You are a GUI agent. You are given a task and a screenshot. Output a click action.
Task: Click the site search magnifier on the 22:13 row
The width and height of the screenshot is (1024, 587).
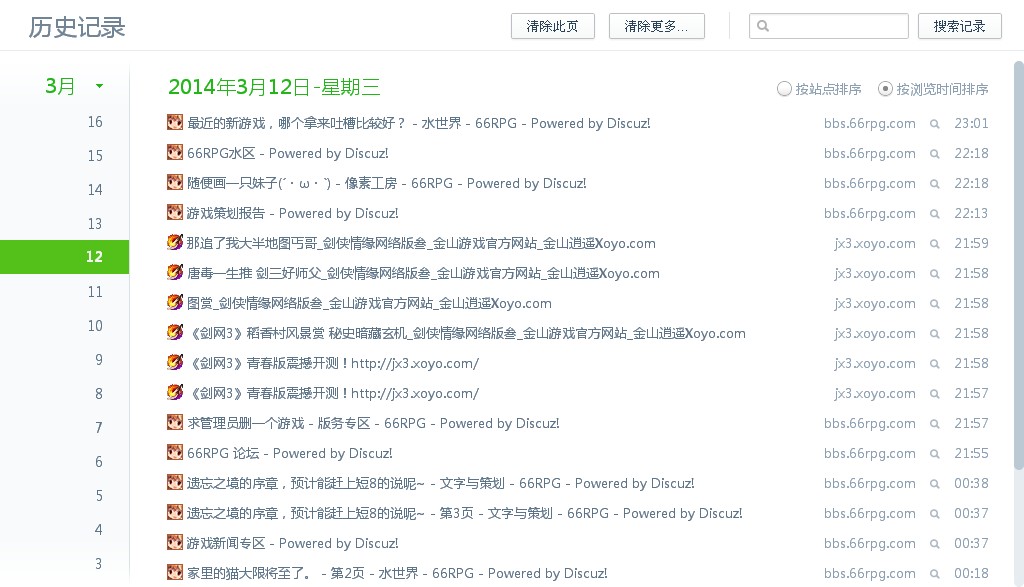click(x=935, y=214)
